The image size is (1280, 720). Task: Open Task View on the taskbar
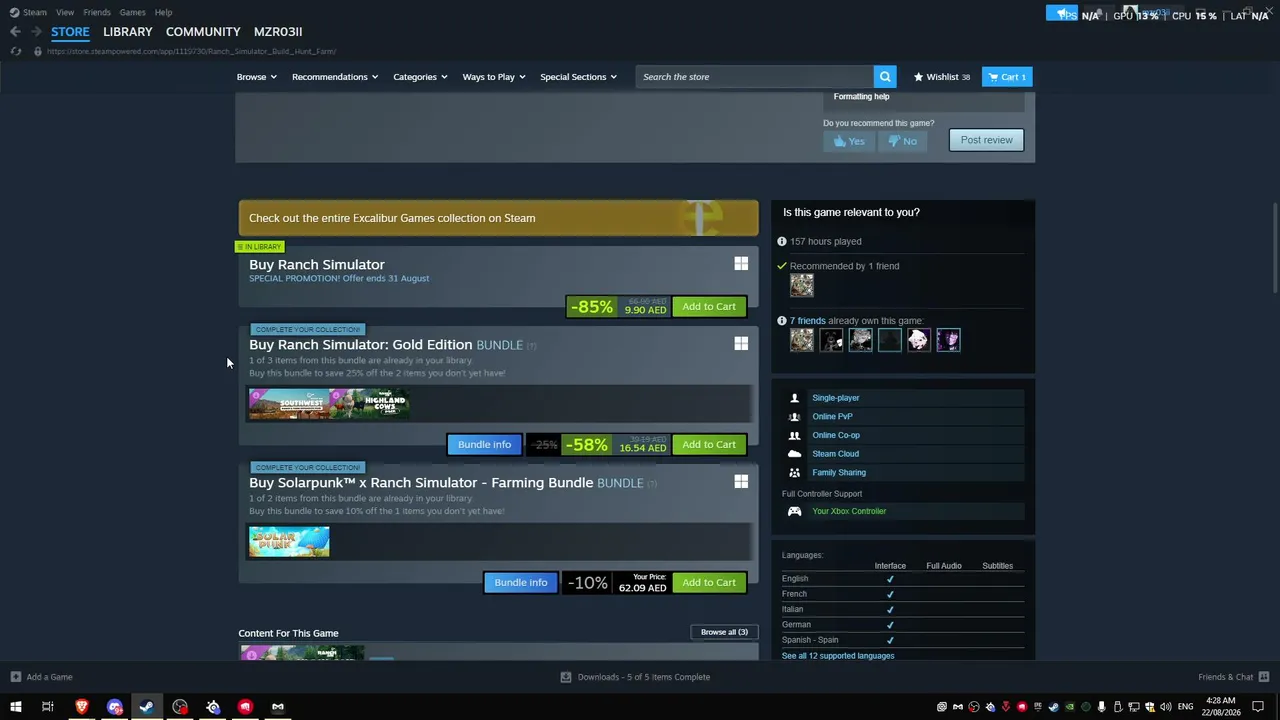[x=47, y=707]
